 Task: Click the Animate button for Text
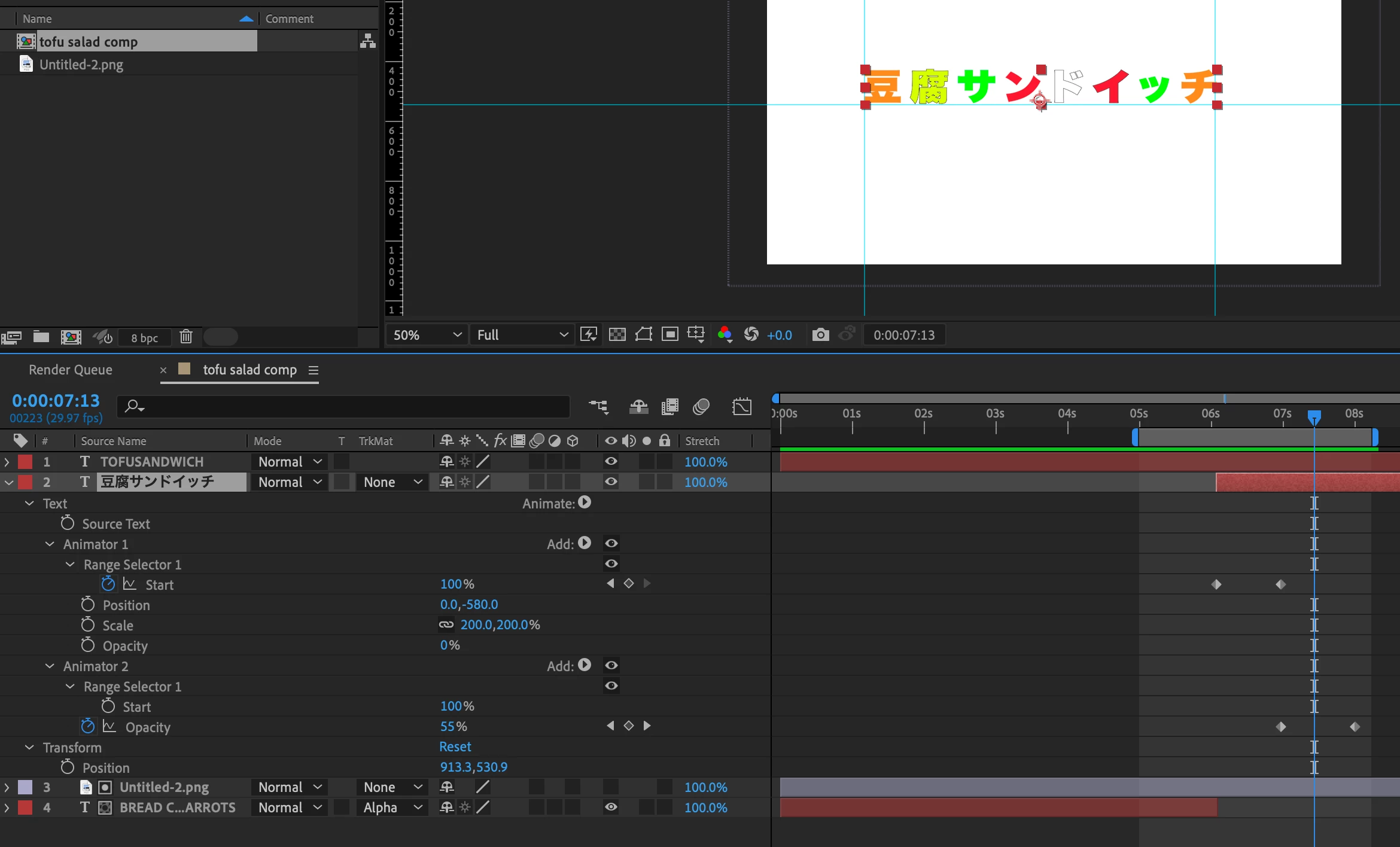[x=585, y=503]
